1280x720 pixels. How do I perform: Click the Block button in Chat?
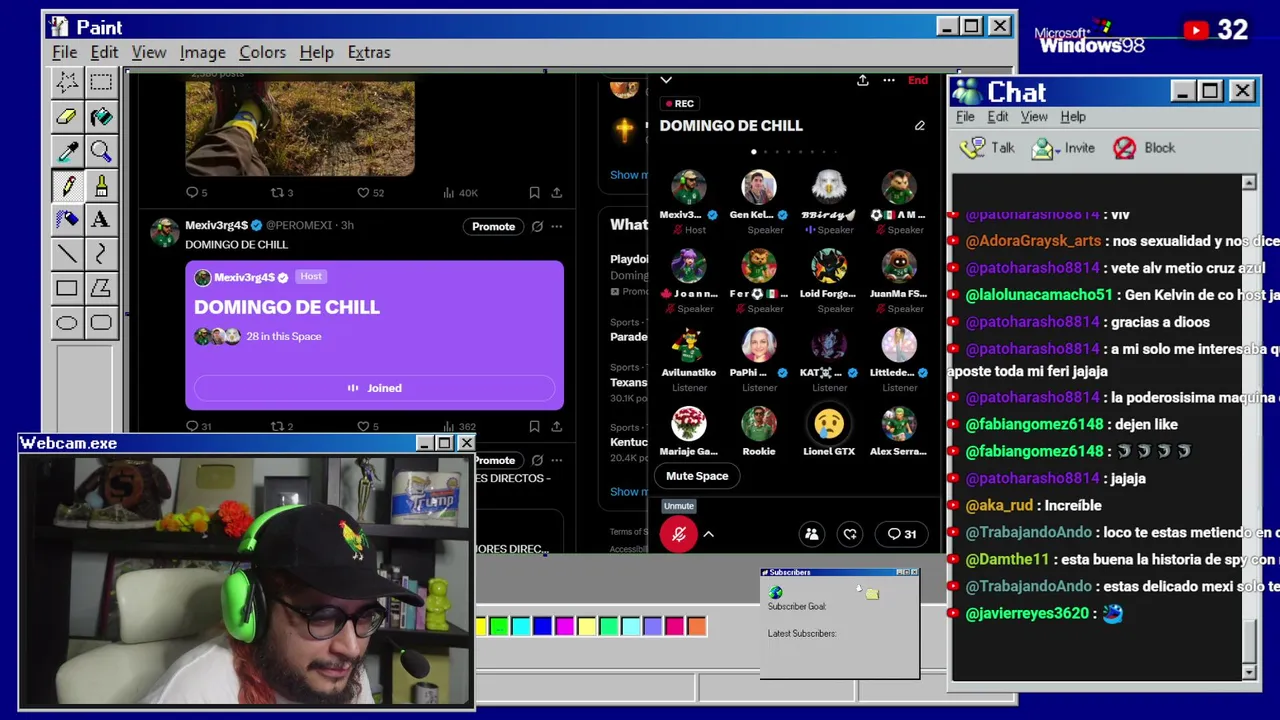[1145, 148]
